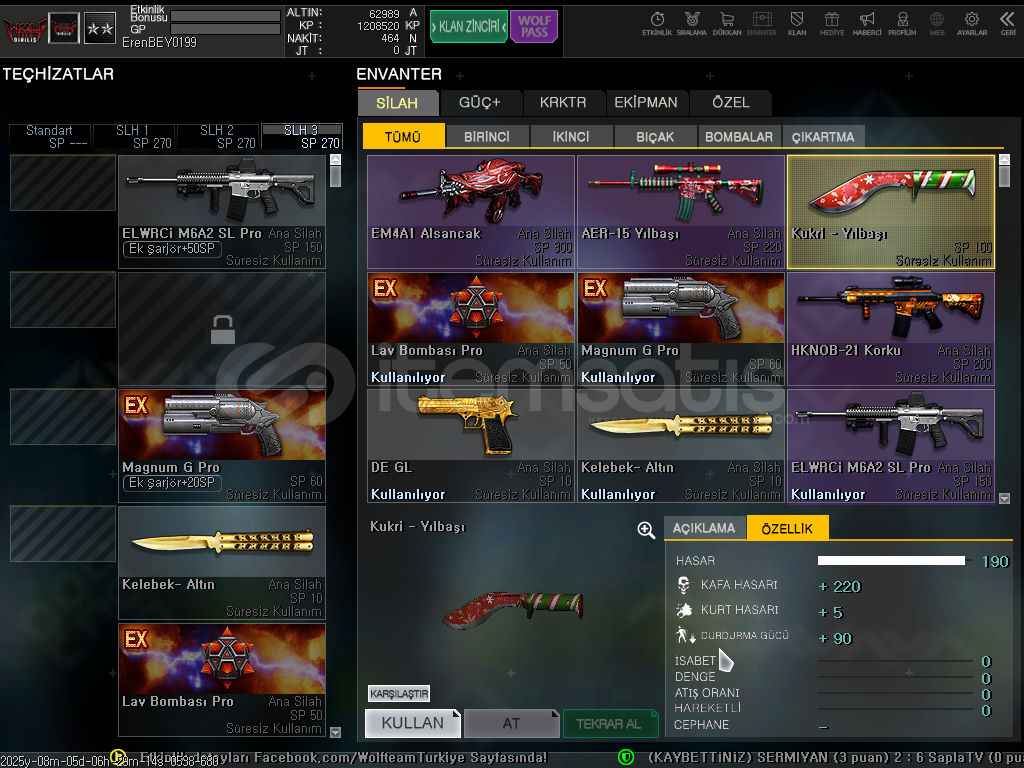The width and height of the screenshot is (1024, 768).
Task: Click the Ek şarjör+20SP tag
Action: pyautogui.click(x=172, y=483)
